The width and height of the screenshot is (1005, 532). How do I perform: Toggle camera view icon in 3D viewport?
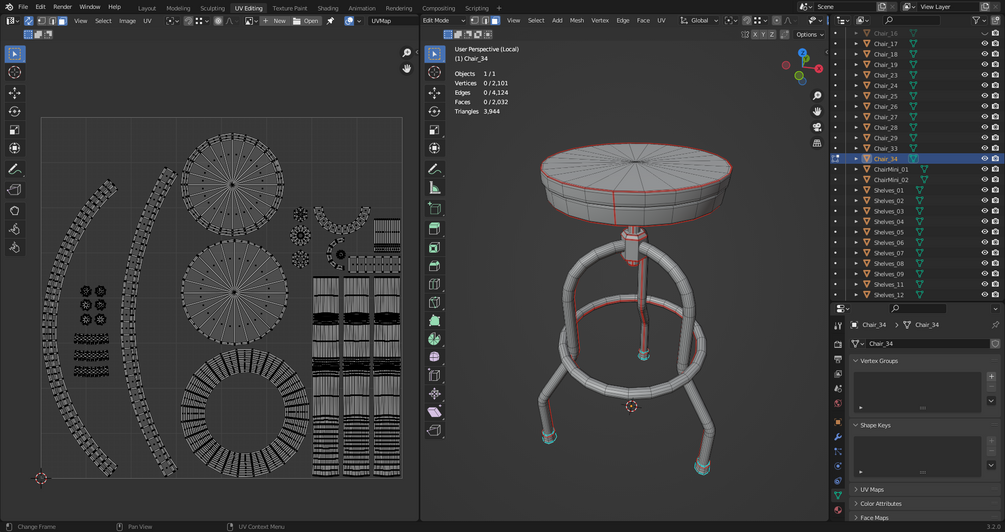(x=817, y=128)
